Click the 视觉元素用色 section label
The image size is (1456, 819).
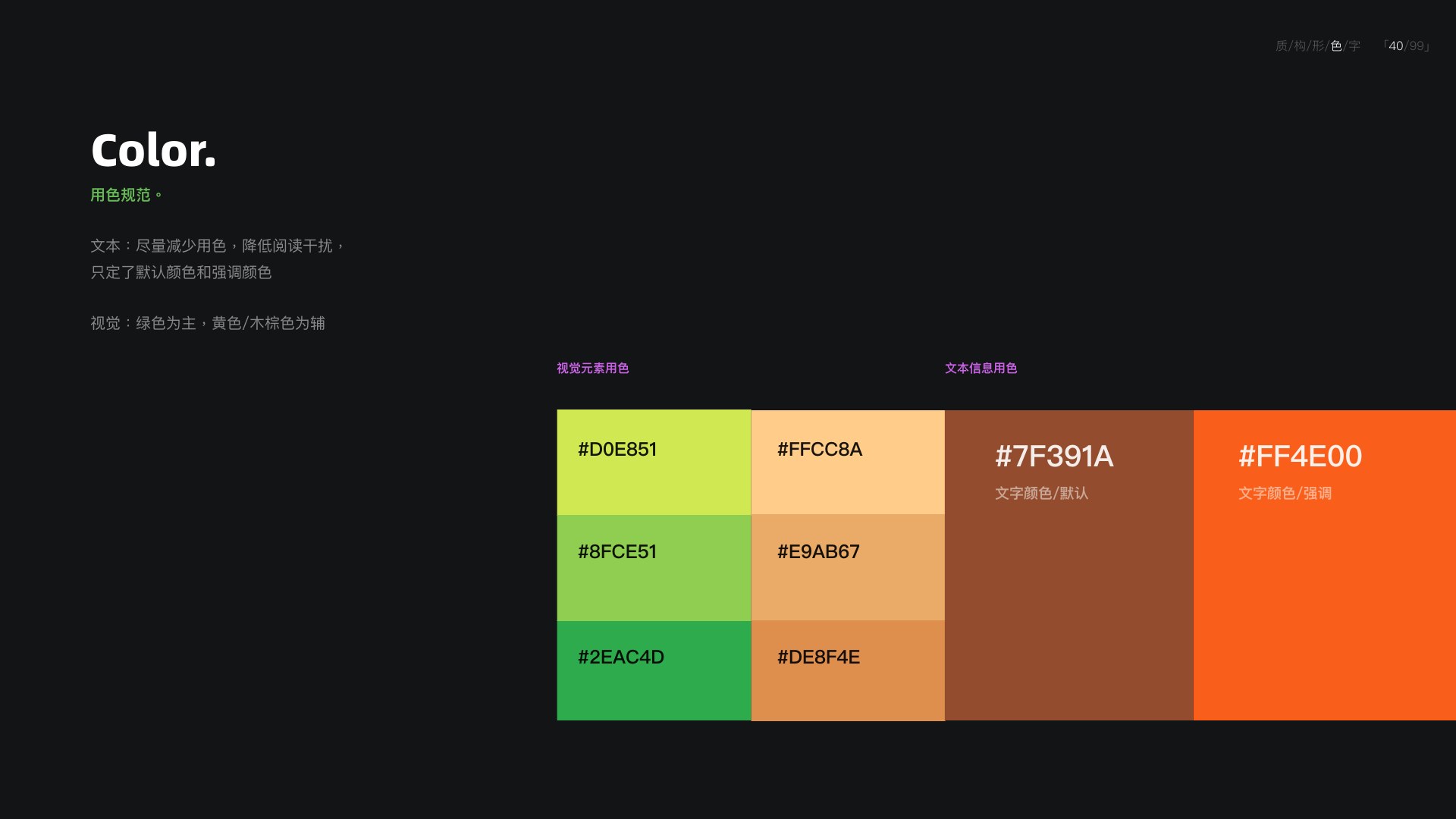592,368
